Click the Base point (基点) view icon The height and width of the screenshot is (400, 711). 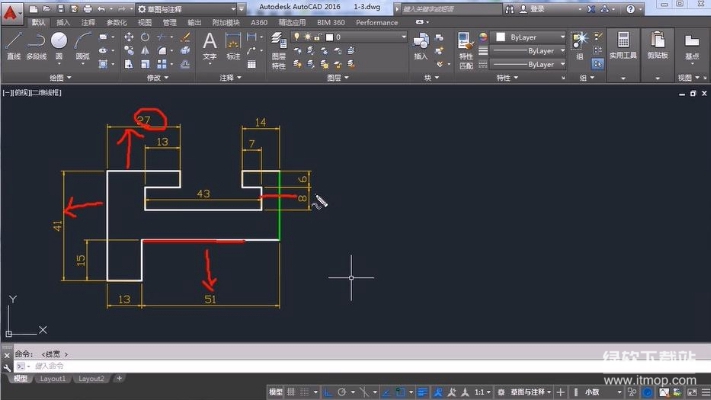pos(692,45)
